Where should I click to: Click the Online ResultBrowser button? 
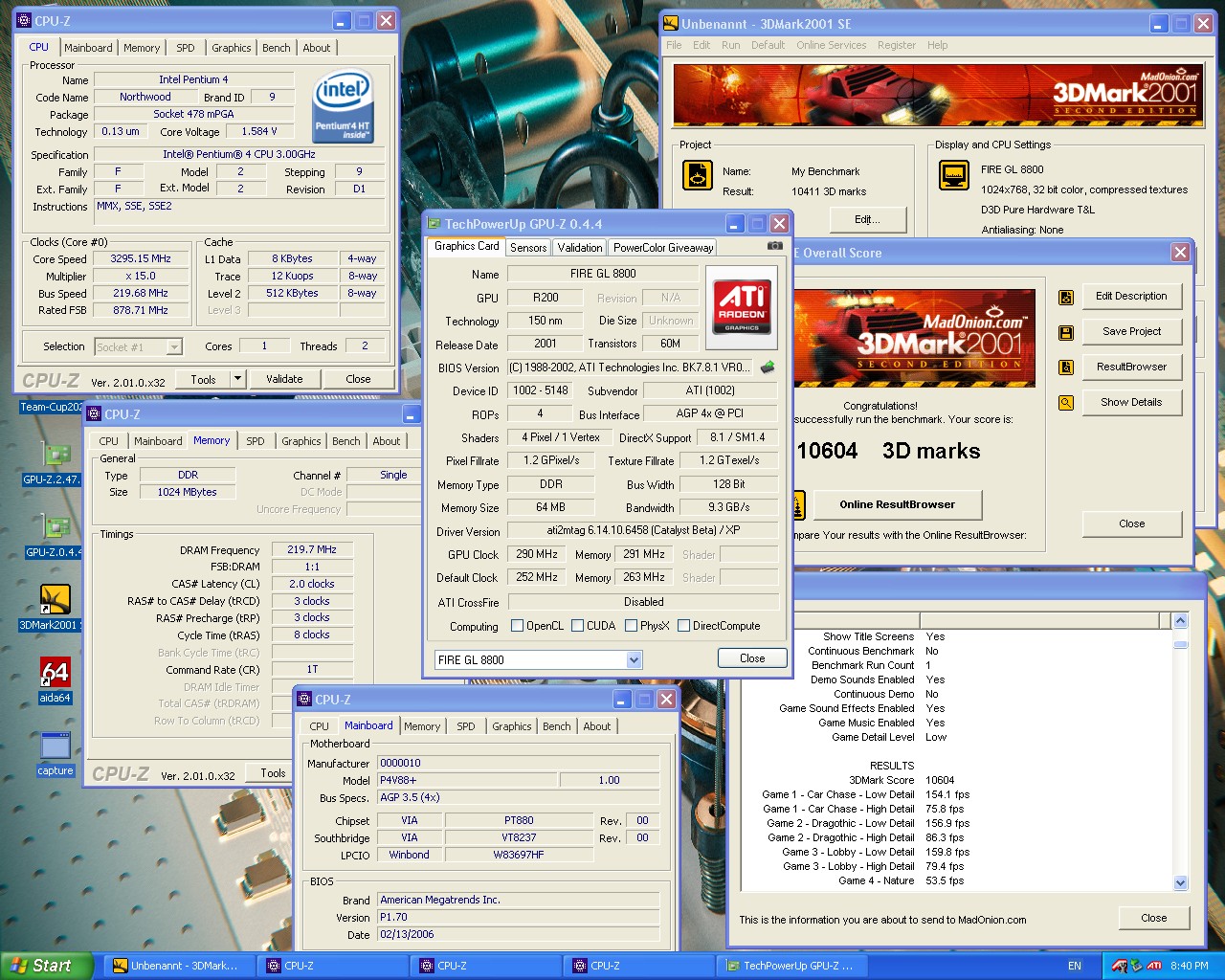coord(897,504)
